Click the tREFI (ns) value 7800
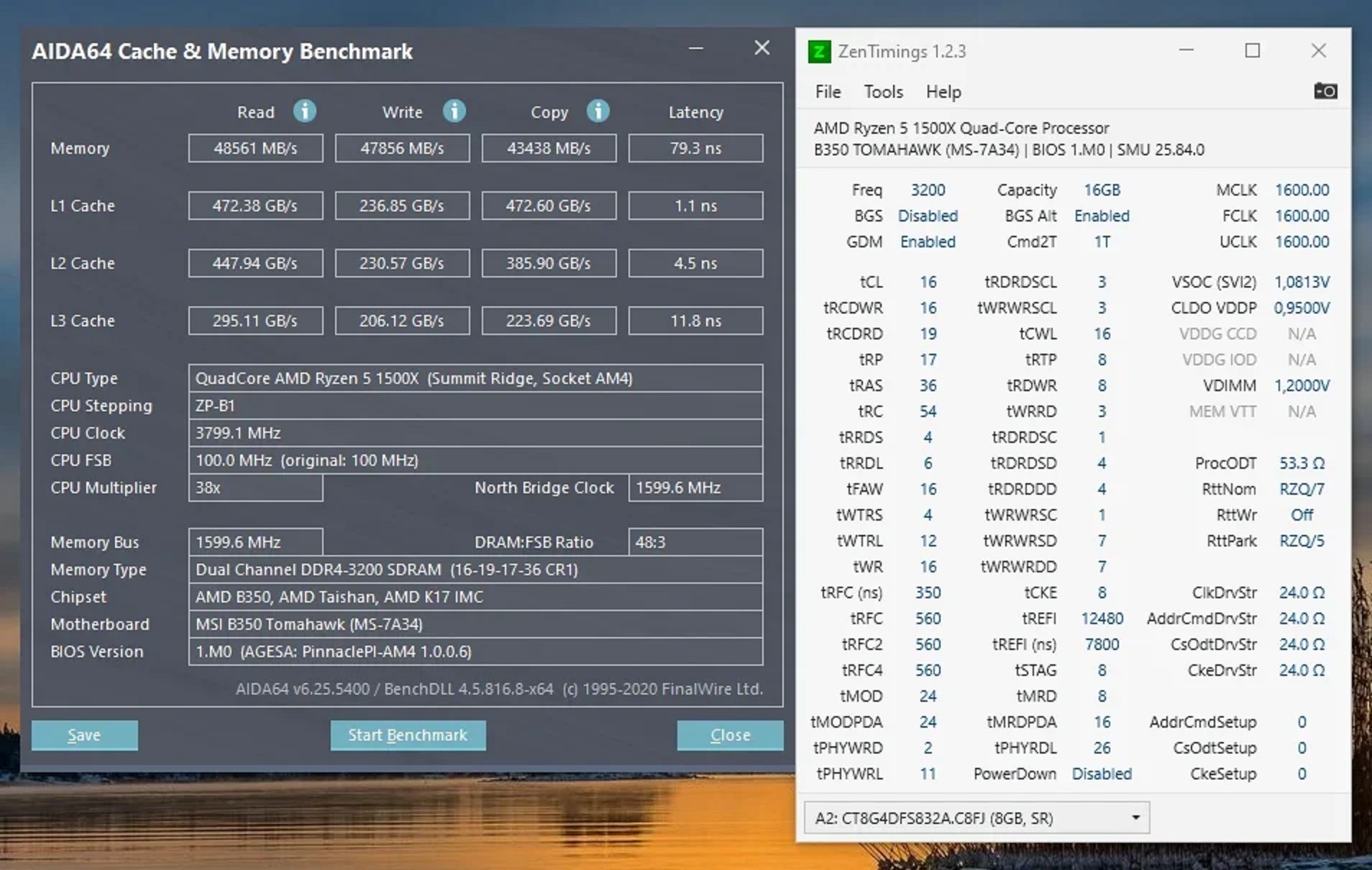The image size is (1372, 870). (1102, 644)
